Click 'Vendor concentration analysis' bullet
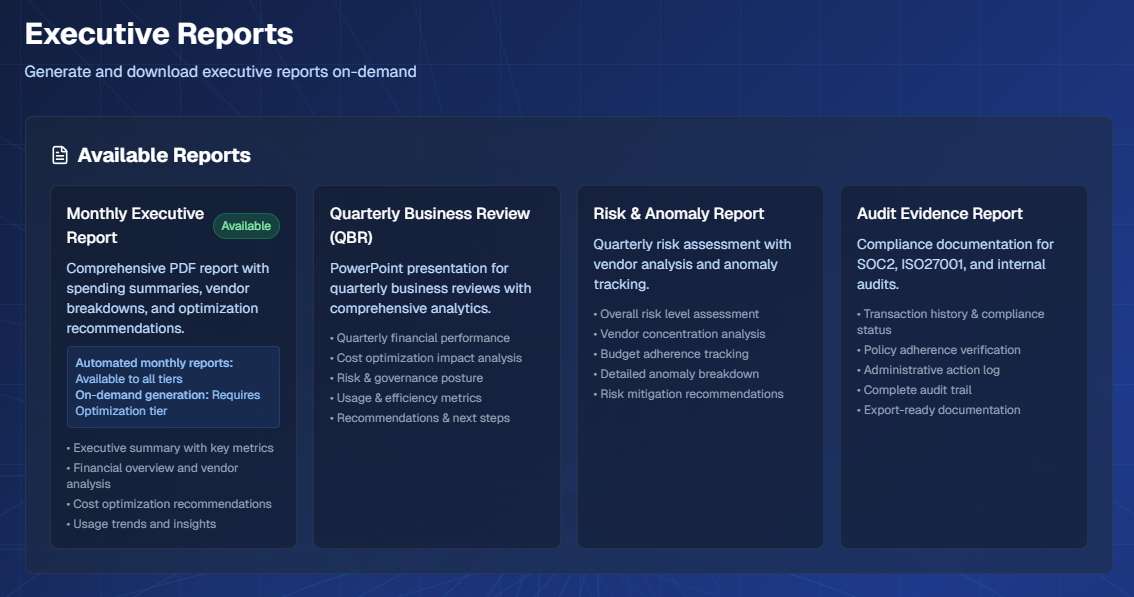The image size is (1134, 597). tap(679, 334)
